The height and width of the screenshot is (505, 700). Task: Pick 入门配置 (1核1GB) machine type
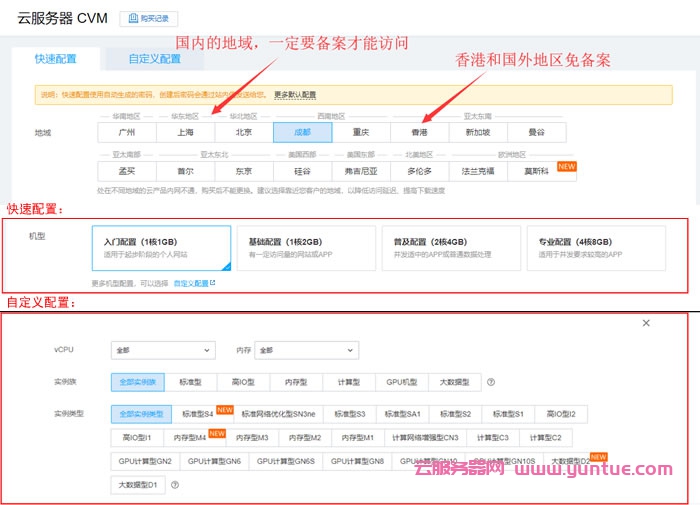click(161, 248)
